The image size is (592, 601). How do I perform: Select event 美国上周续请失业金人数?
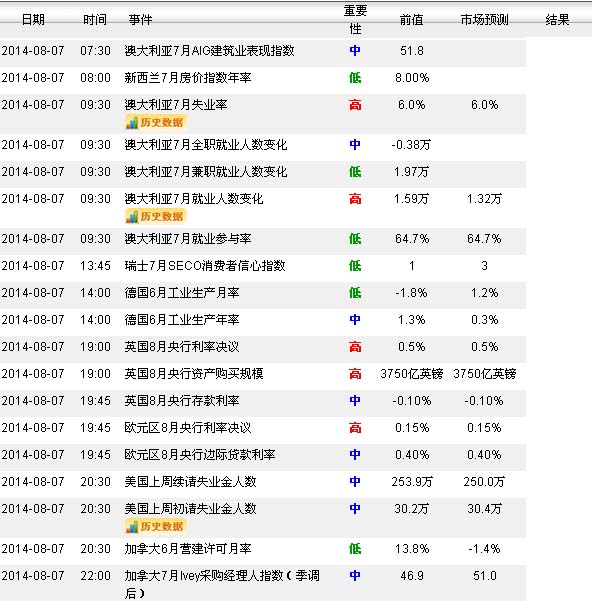(190, 482)
